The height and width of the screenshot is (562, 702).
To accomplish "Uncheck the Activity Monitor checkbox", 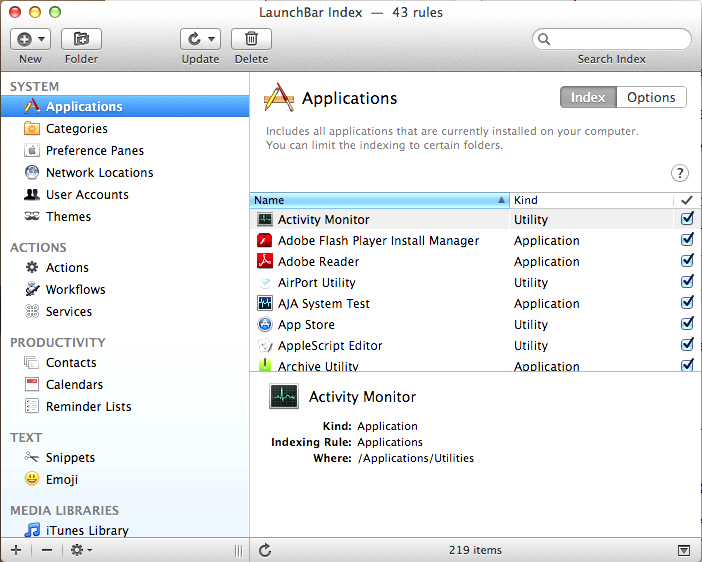I will (687, 219).
